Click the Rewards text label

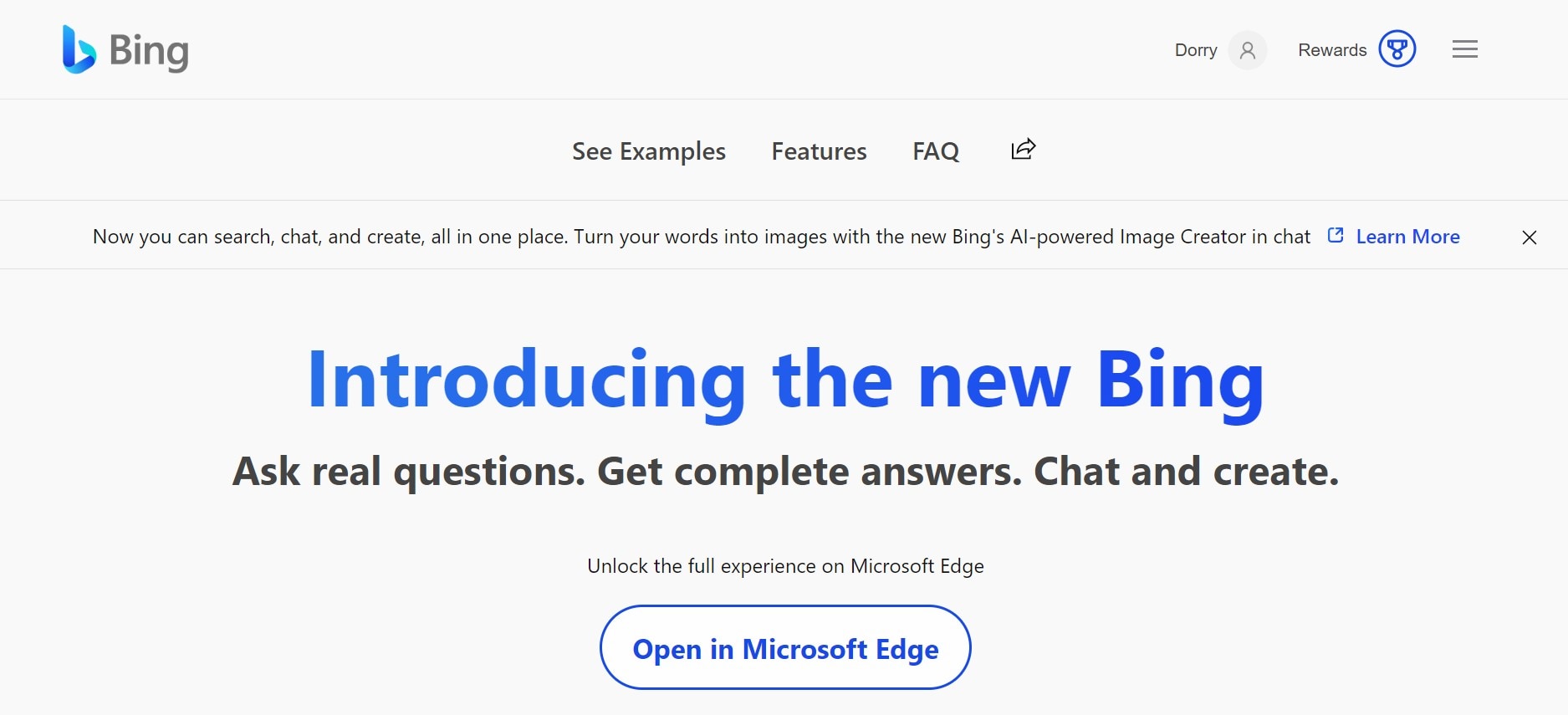[1331, 50]
